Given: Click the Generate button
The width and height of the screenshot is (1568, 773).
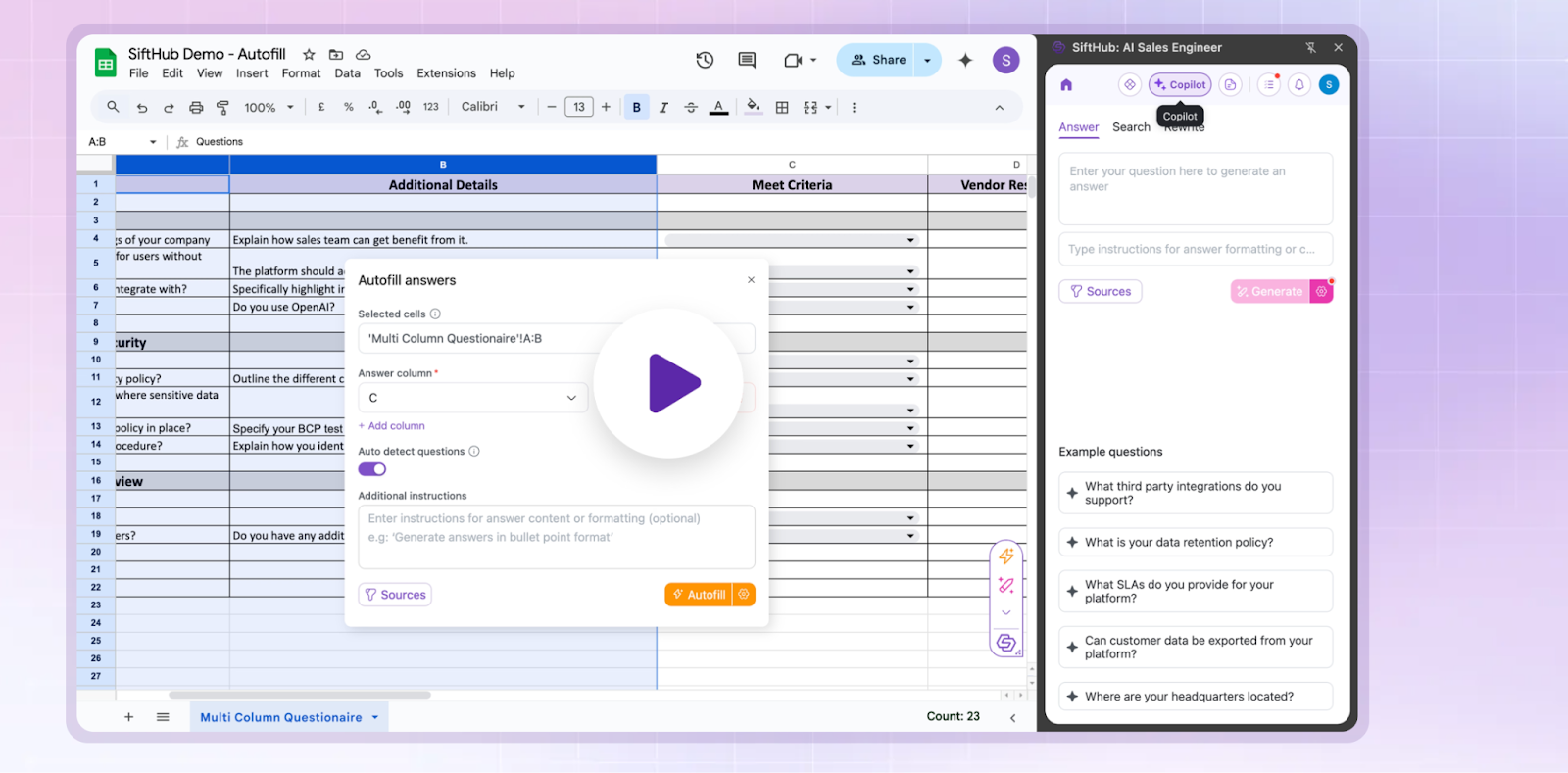Looking at the screenshot, I should 1270,291.
